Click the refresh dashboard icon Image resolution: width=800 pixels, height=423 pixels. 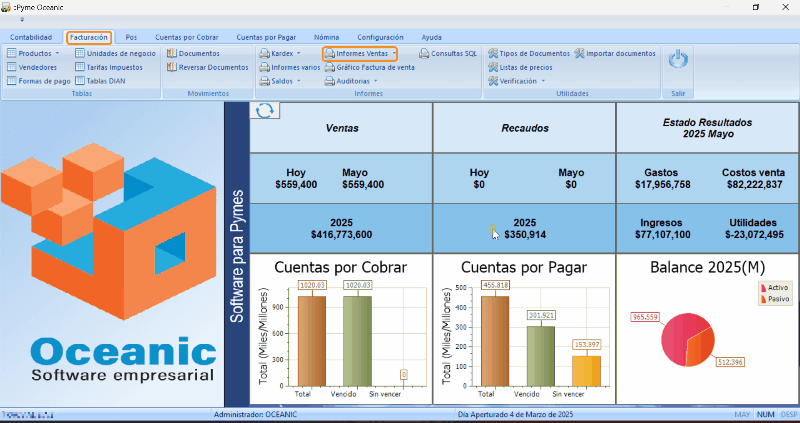tap(264, 111)
